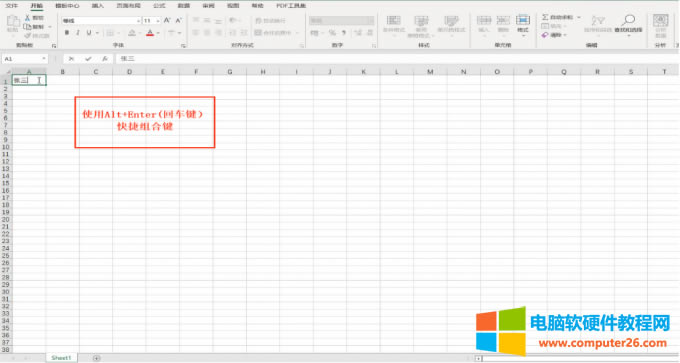The width and height of the screenshot is (680, 363).
Task: Open the font name dropdown
Action: tap(138, 21)
